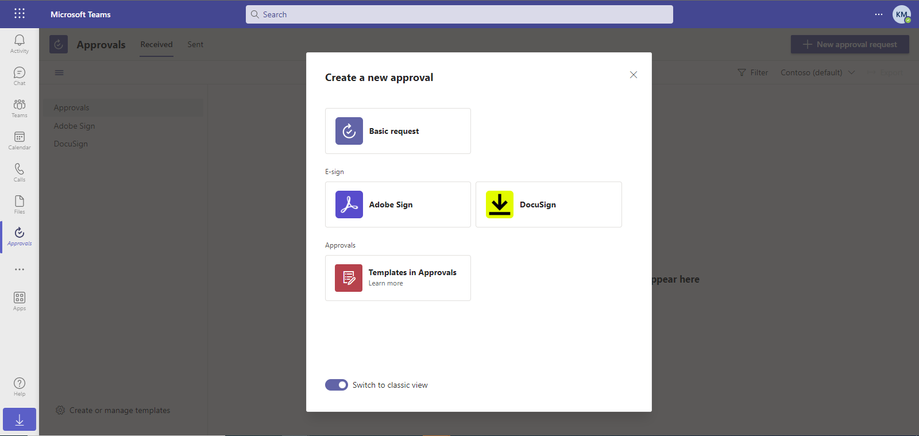
Task: Choose the DocuSign card label
Action: pos(538,205)
